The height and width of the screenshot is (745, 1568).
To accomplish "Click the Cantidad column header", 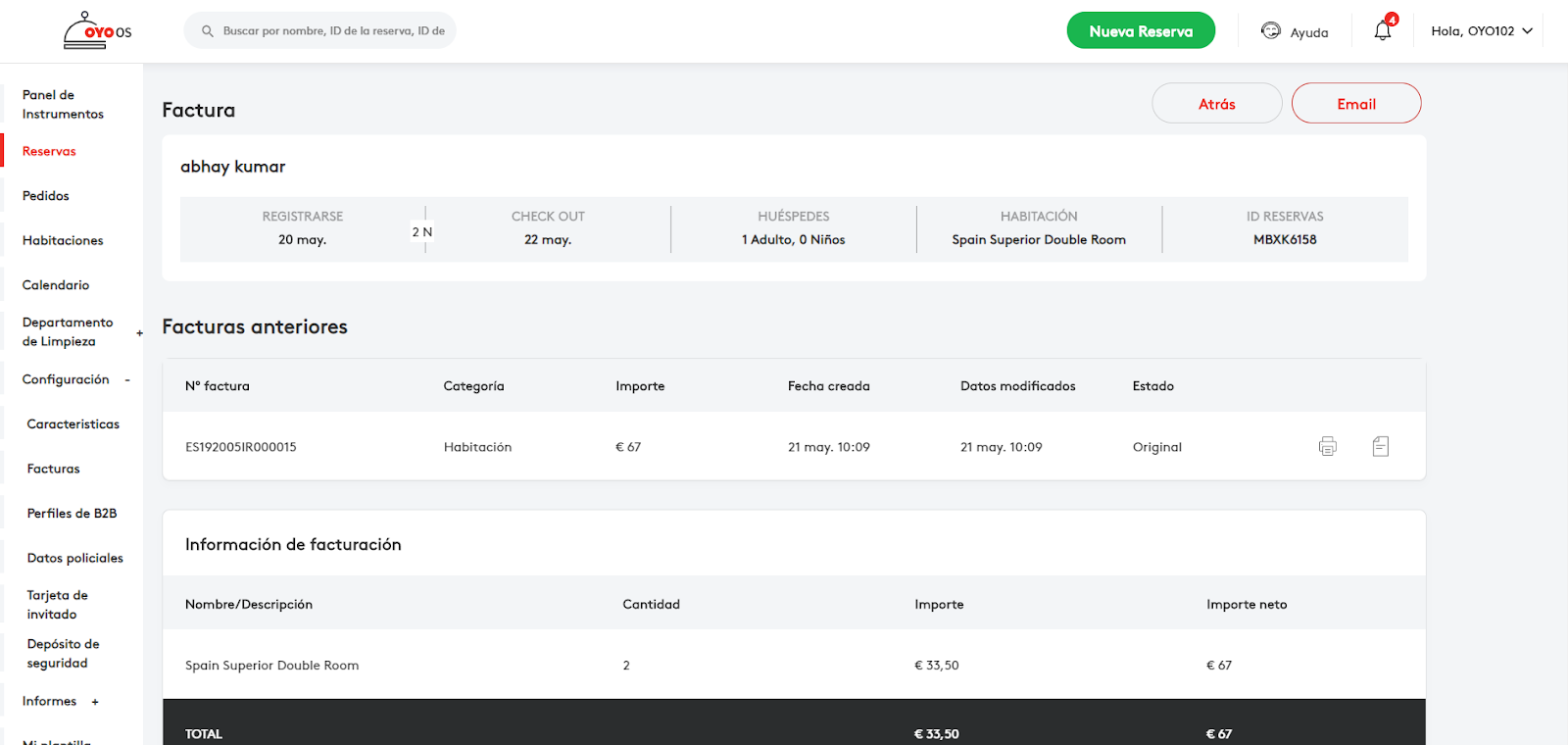I will pyautogui.click(x=652, y=605).
